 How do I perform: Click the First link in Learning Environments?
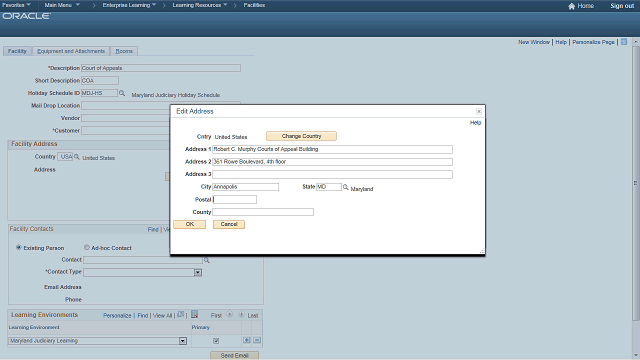coord(216,316)
